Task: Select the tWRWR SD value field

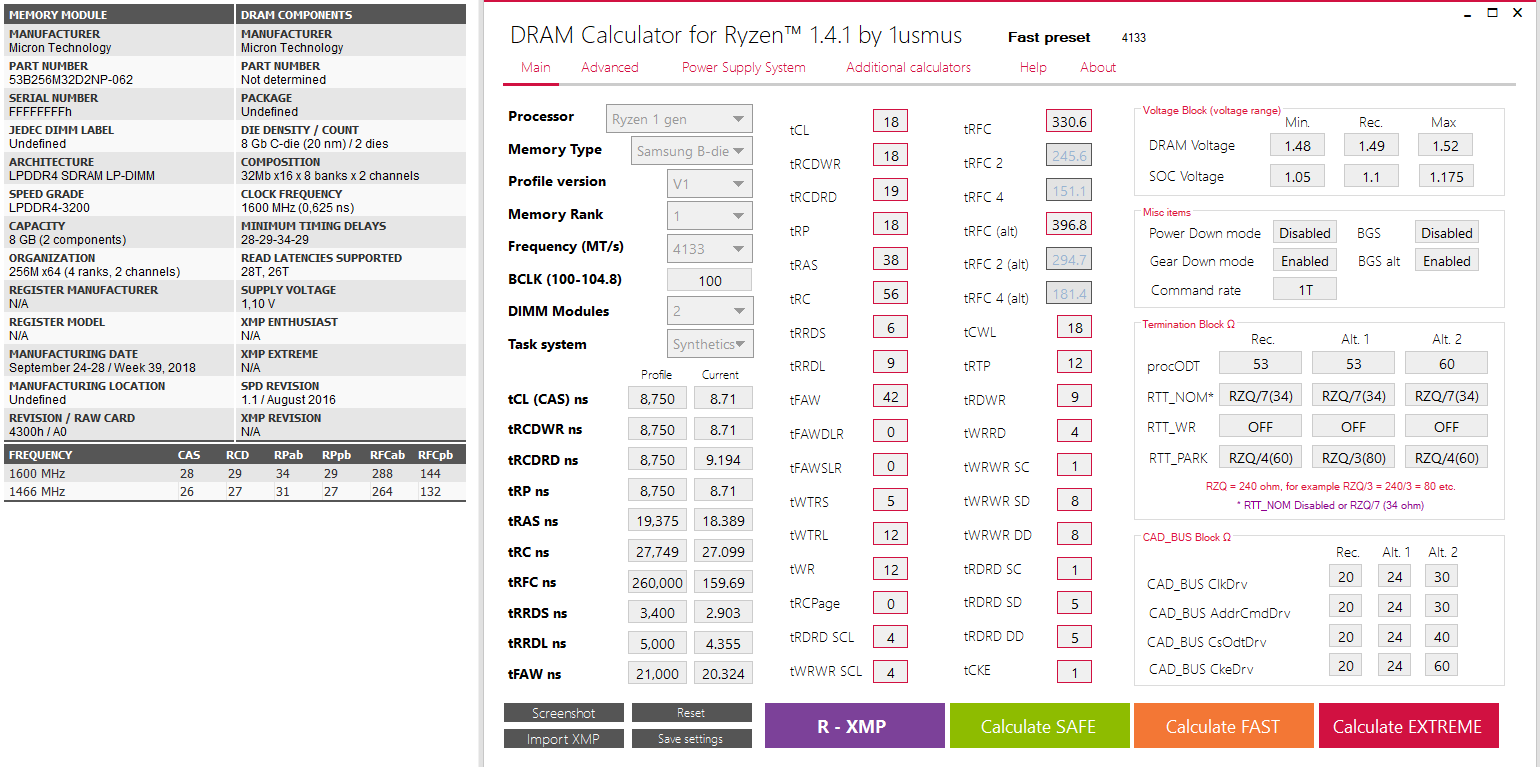Action: pos(1074,501)
